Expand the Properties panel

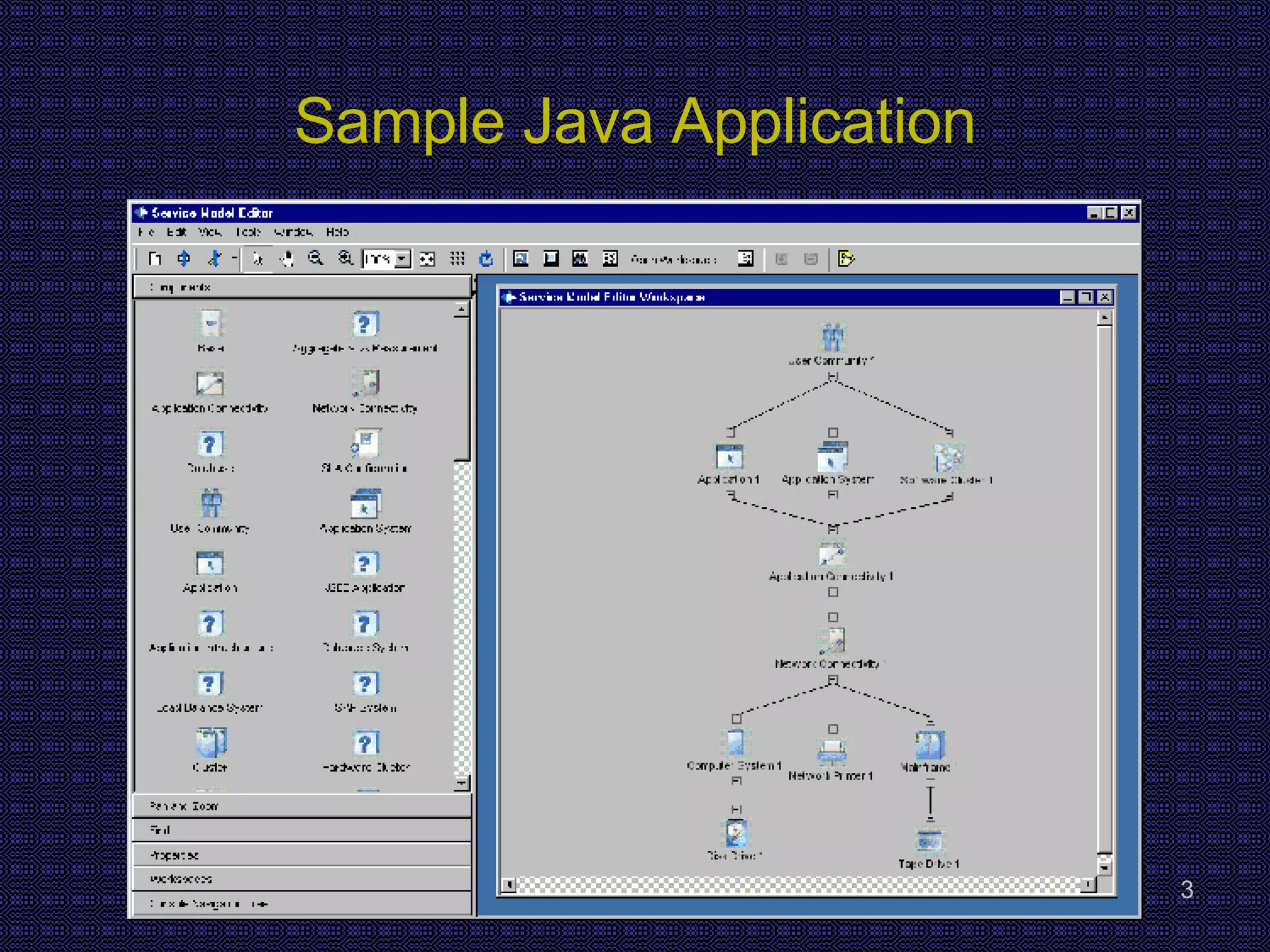302,855
